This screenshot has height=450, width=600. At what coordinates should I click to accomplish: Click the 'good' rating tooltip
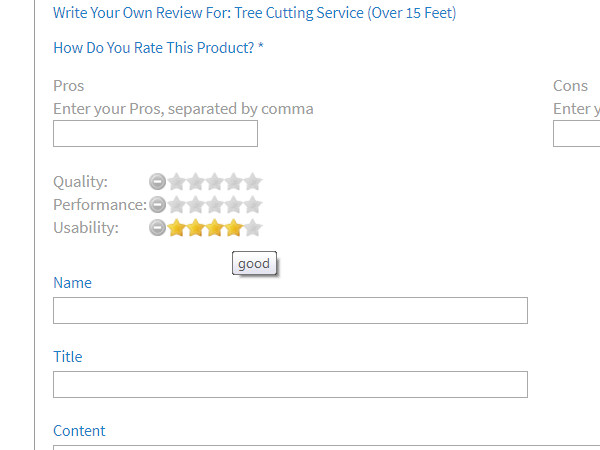click(254, 264)
